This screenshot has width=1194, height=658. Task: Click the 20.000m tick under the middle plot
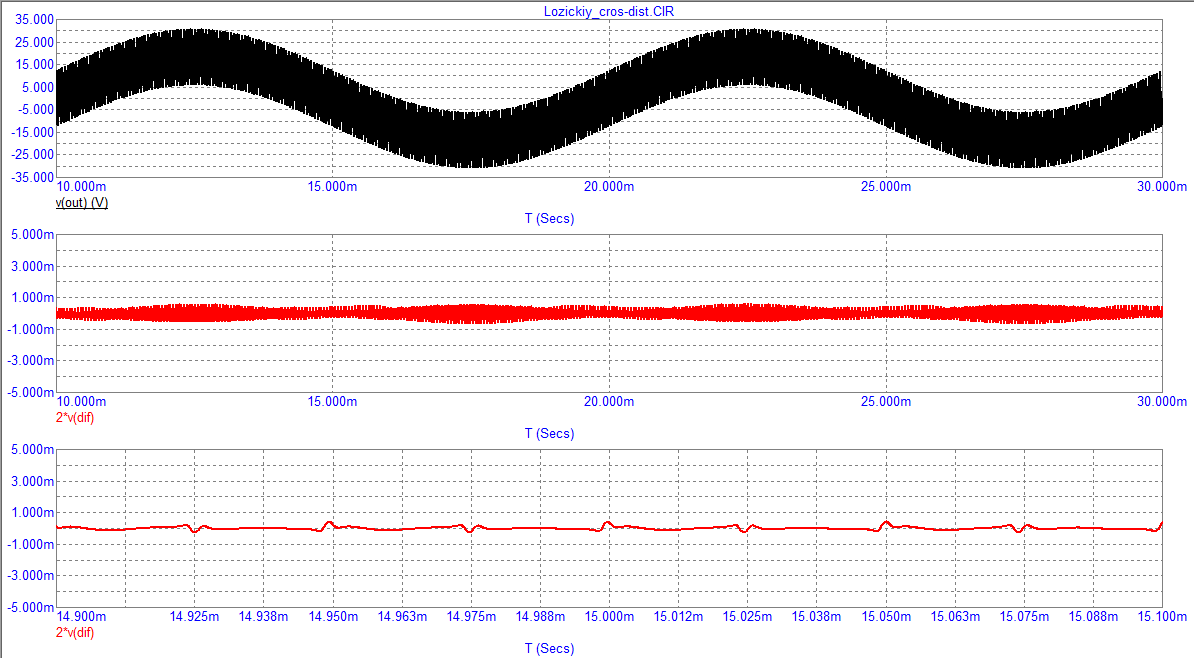[x=609, y=401]
